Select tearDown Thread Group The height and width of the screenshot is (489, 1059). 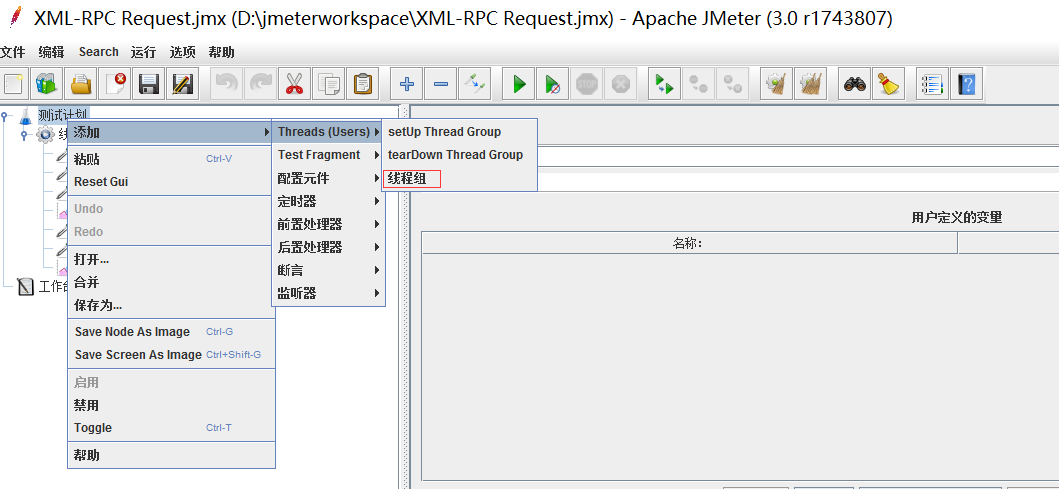click(459, 155)
